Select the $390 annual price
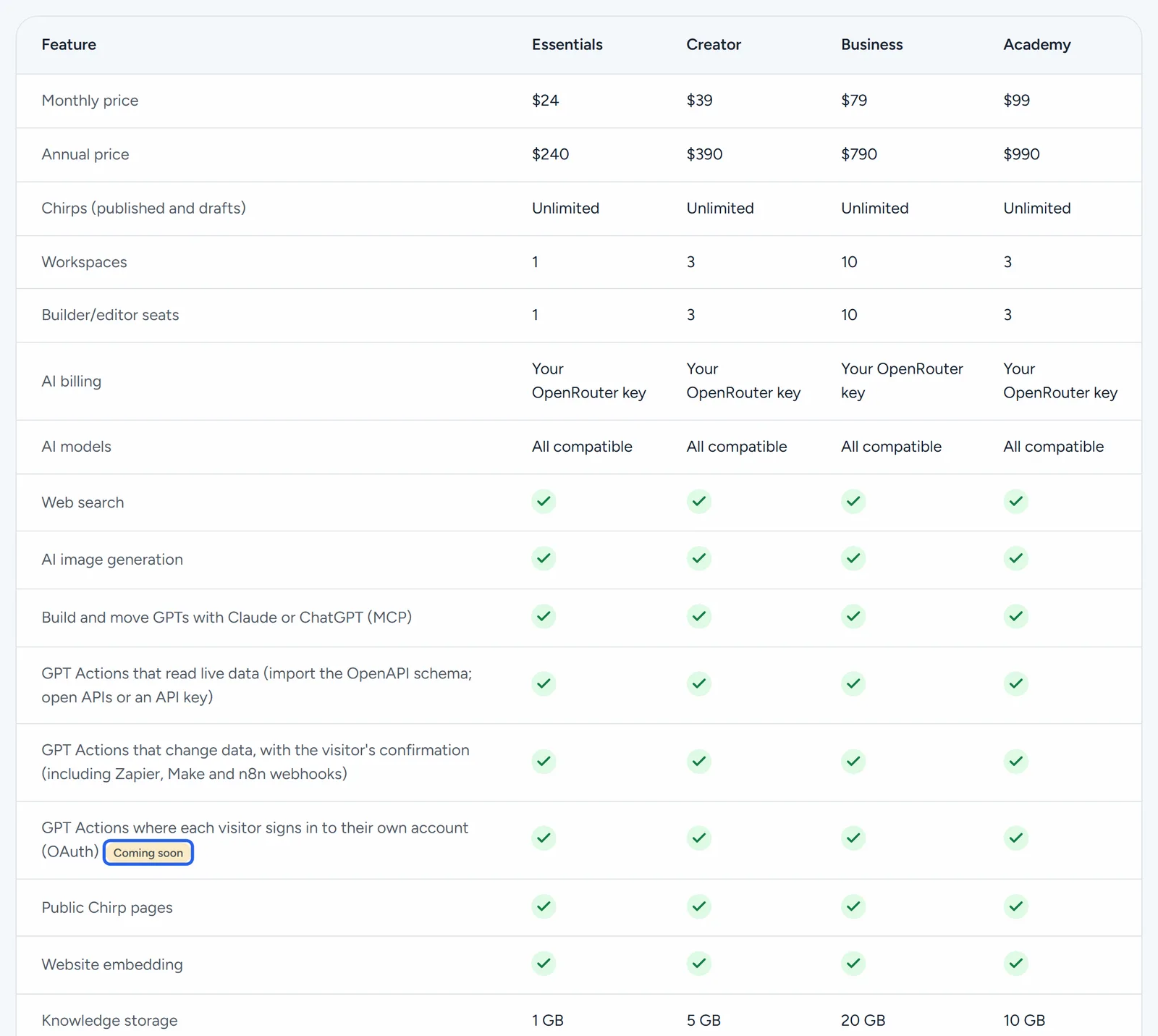This screenshot has width=1158, height=1036. pyautogui.click(x=704, y=154)
